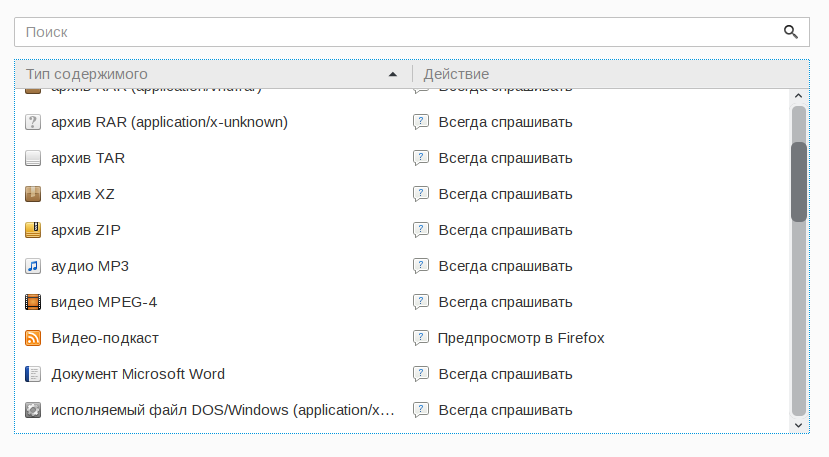The height and width of the screenshot is (457, 829).
Task: Select the видео MPEG-4 row
Action: pyautogui.click(x=403, y=302)
